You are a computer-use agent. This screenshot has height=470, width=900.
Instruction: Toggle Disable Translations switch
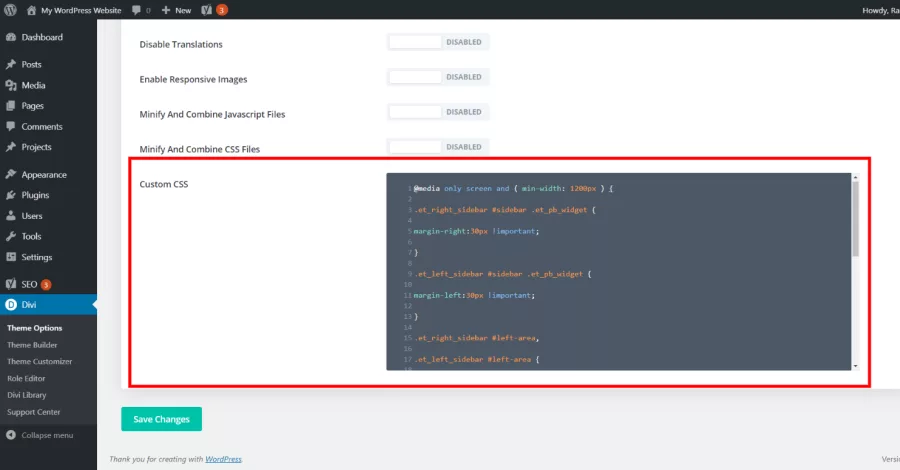437,42
